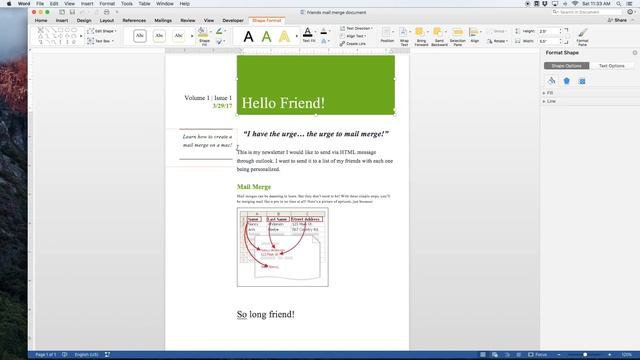Open the Rotate dropdown
The width and height of the screenshot is (640, 360).
[x=497, y=41]
